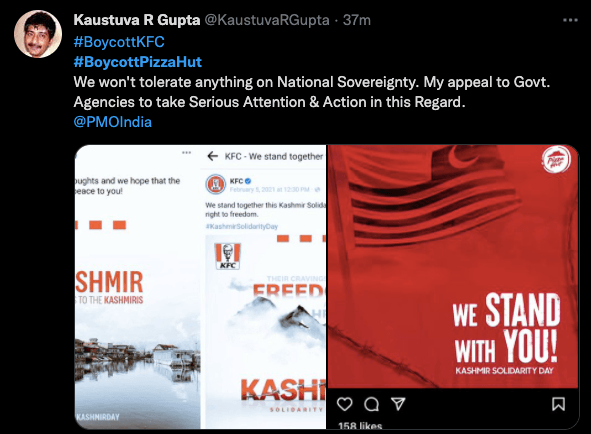The width and height of the screenshot is (591, 434).
Task: Open Kaustuva R Gupta's profile avatar
Action: [x=38, y=34]
